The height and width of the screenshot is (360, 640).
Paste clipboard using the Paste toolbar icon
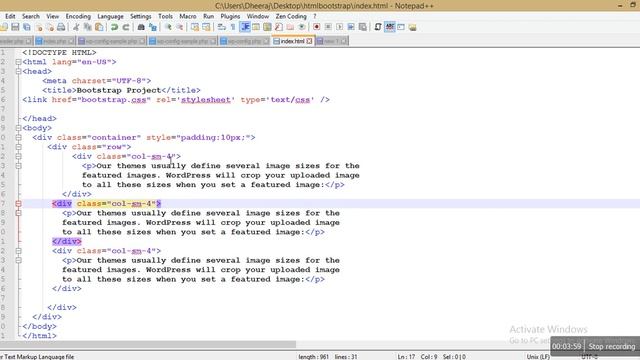click(99, 27)
